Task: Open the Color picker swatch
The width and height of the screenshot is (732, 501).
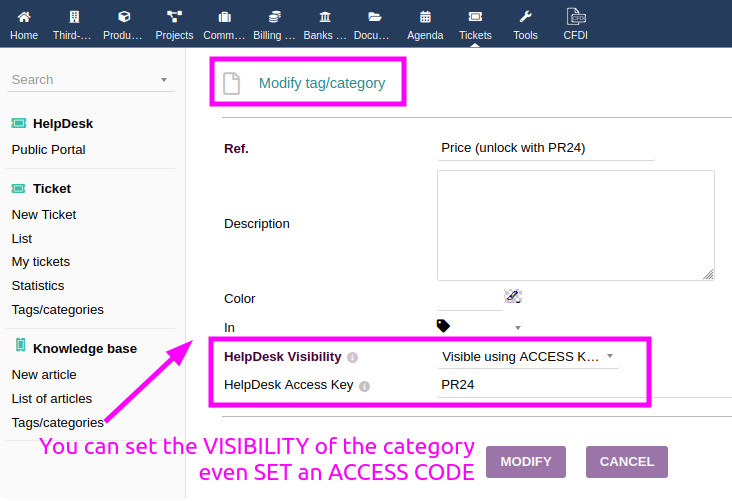Action: [x=513, y=296]
